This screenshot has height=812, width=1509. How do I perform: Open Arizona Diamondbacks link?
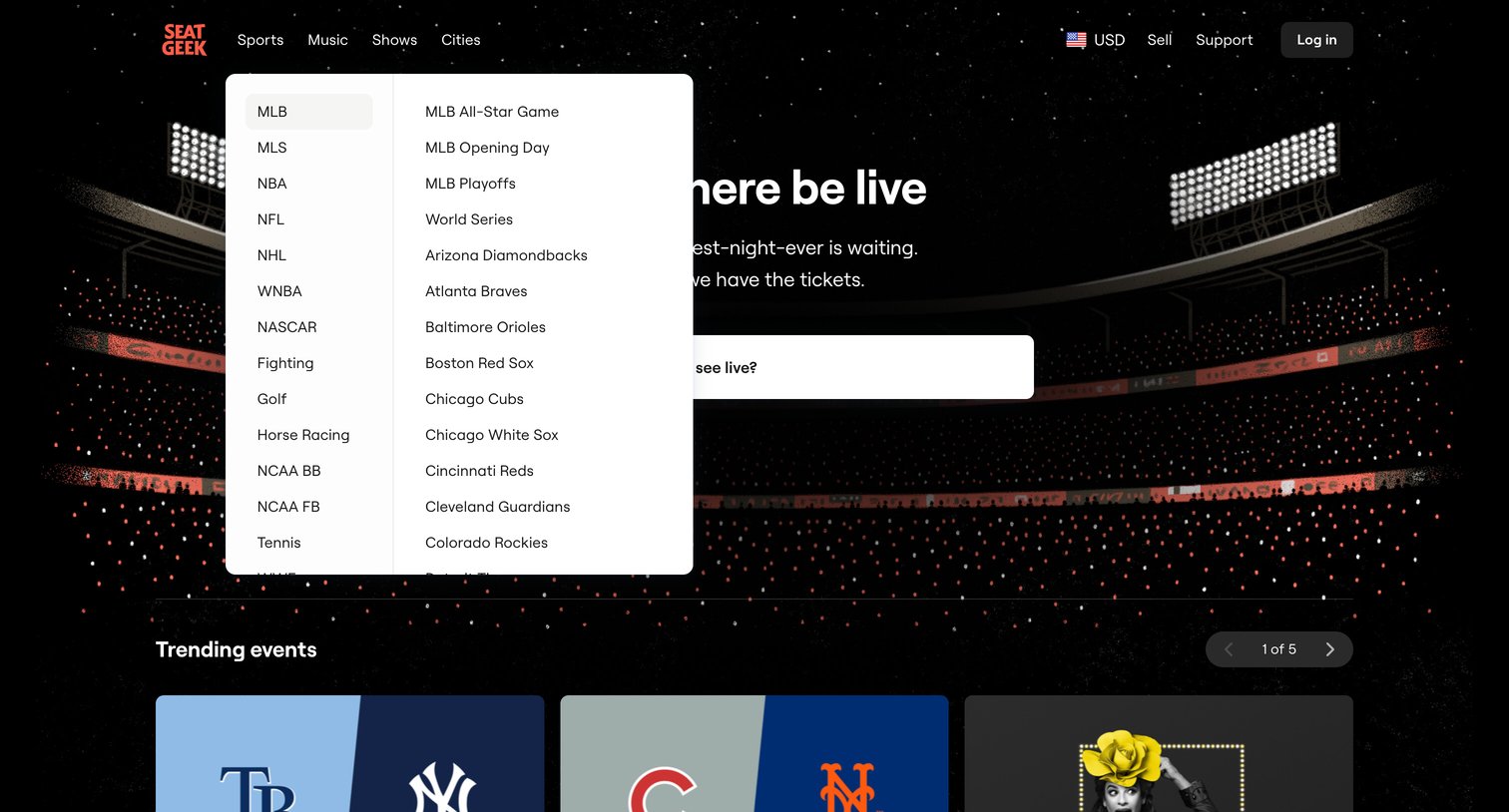pyautogui.click(x=506, y=255)
